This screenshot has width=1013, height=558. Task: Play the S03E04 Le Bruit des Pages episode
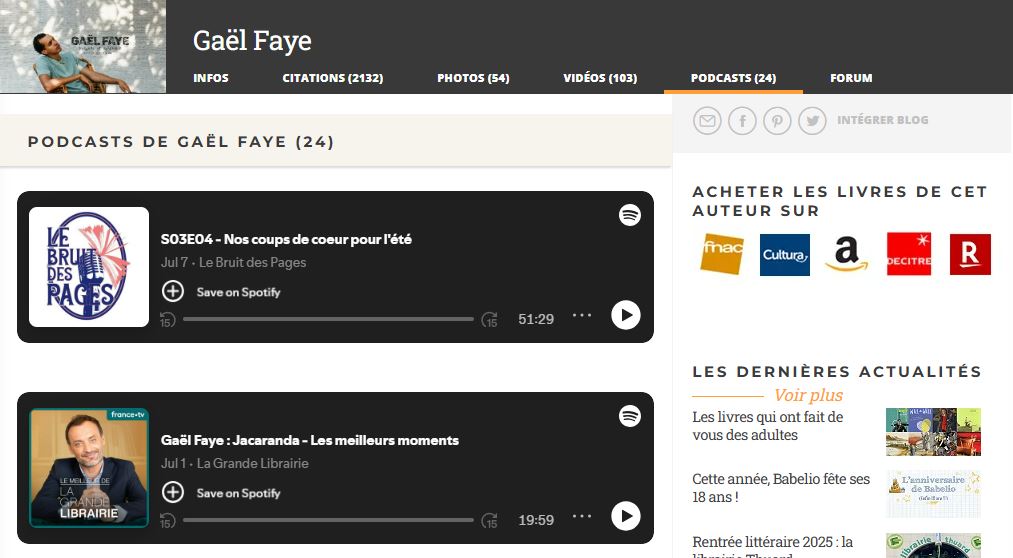626,315
